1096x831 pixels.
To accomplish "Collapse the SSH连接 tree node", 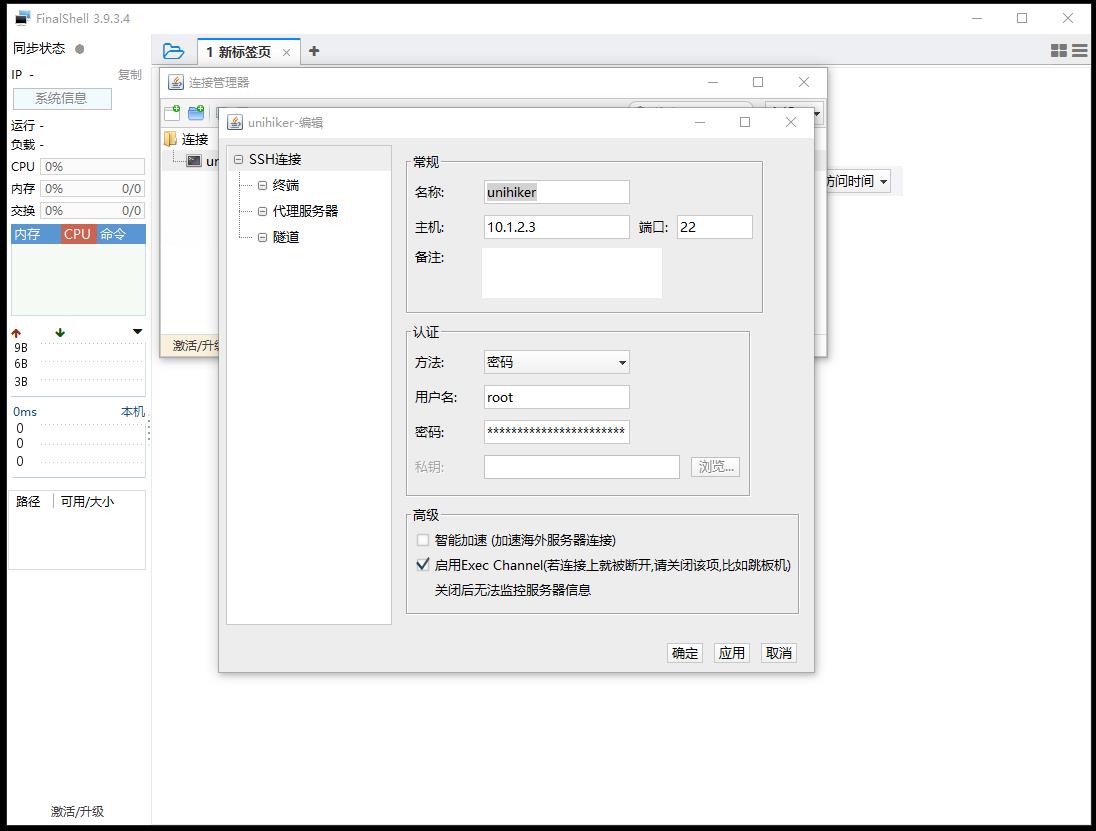I will click(238, 159).
